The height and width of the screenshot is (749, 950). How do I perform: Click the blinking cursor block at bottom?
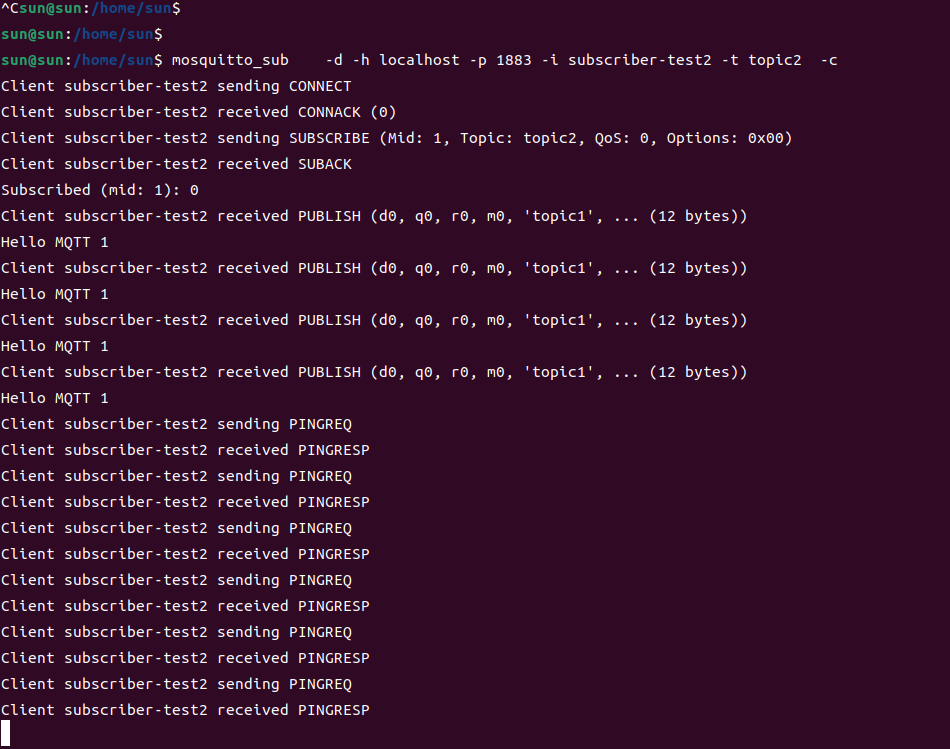coord(5,733)
